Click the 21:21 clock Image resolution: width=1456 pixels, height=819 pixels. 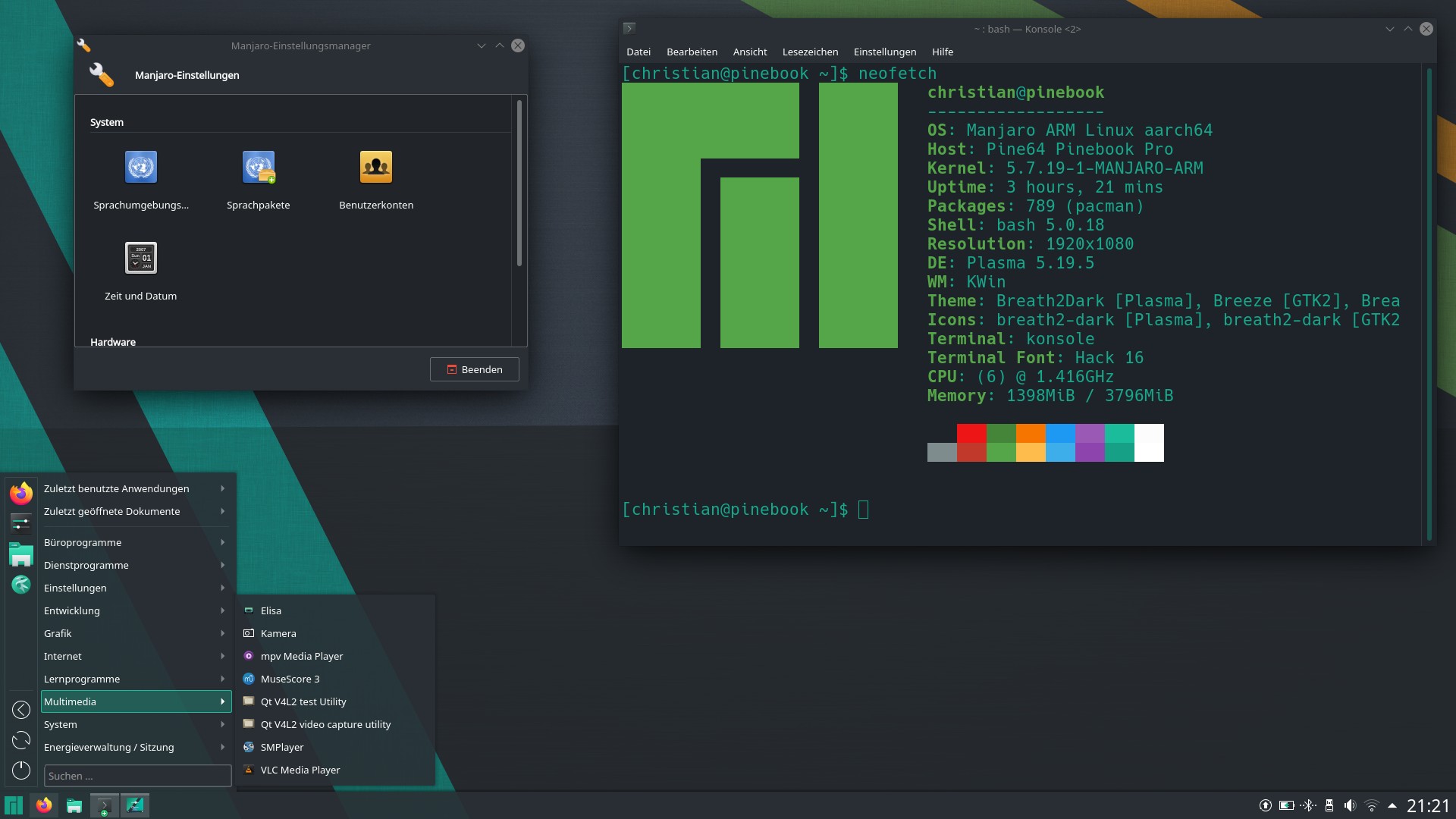[x=1428, y=806]
